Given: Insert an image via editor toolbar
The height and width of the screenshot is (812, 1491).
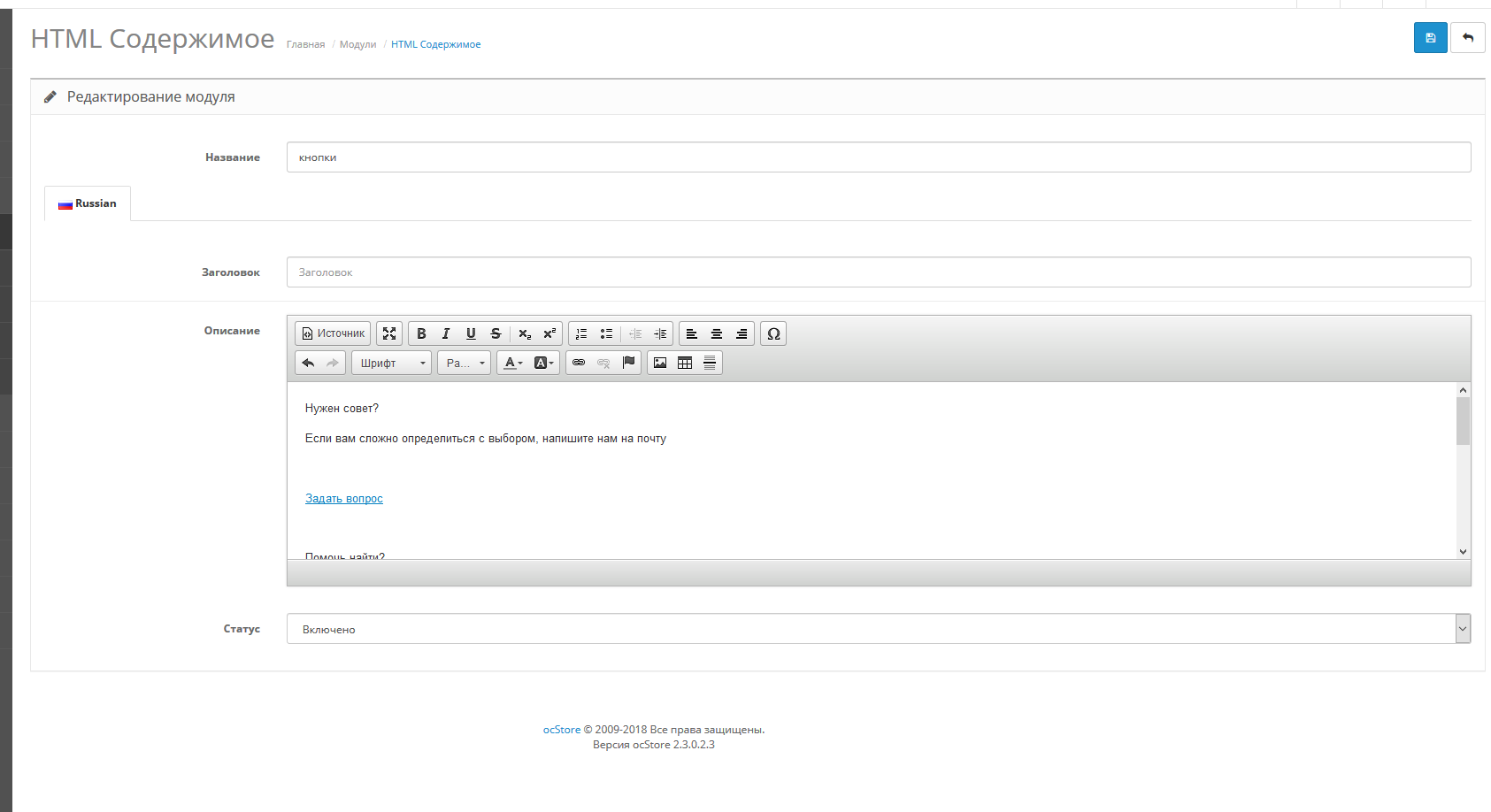Looking at the screenshot, I should click(x=660, y=363).
